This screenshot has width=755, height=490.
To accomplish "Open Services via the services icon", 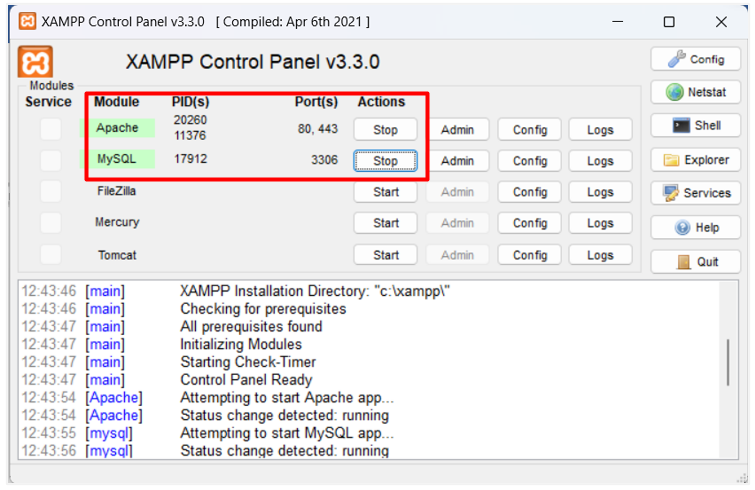I will coord(697,193).
